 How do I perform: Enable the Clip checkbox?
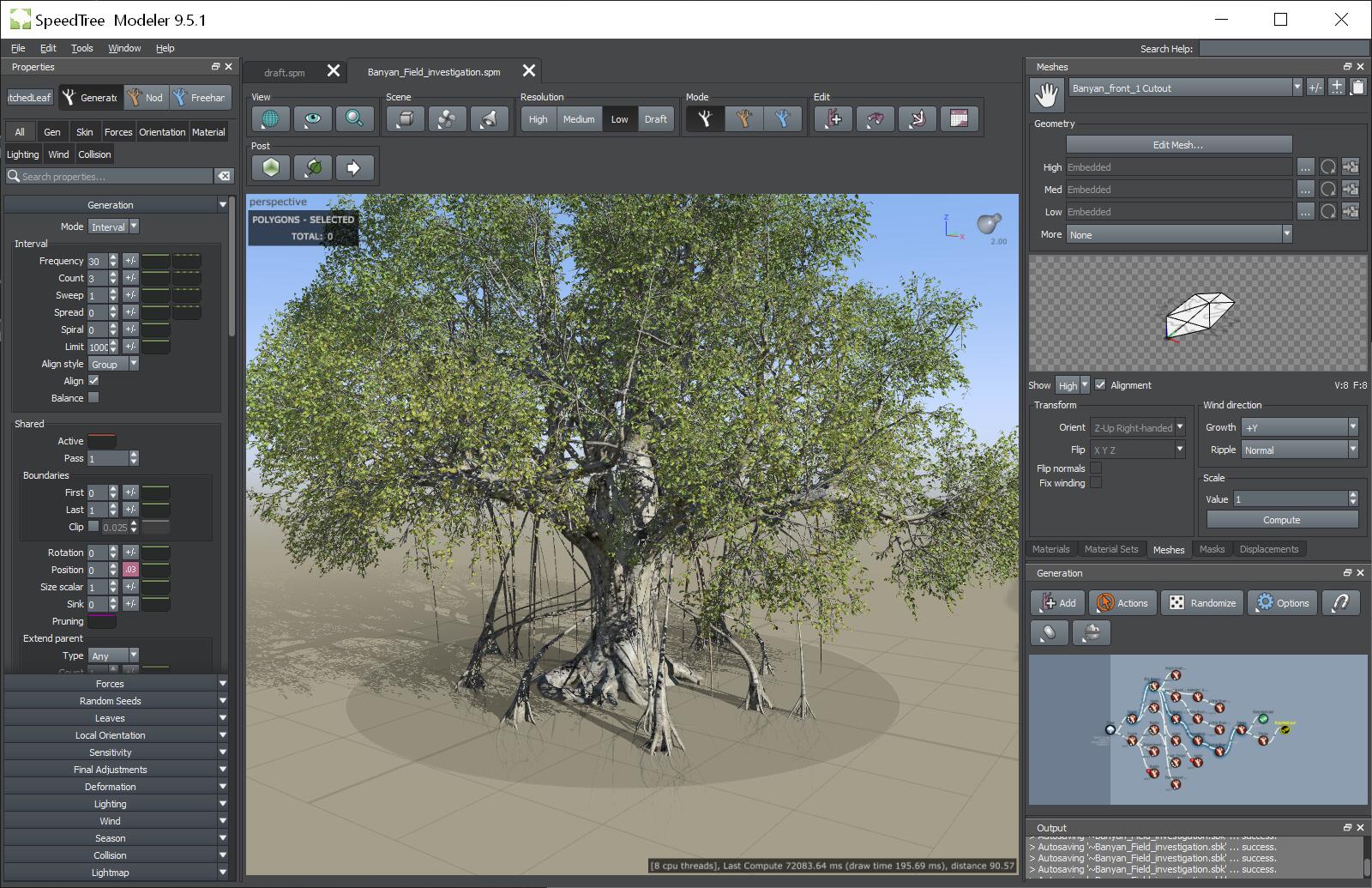click(x=93, y=526)
